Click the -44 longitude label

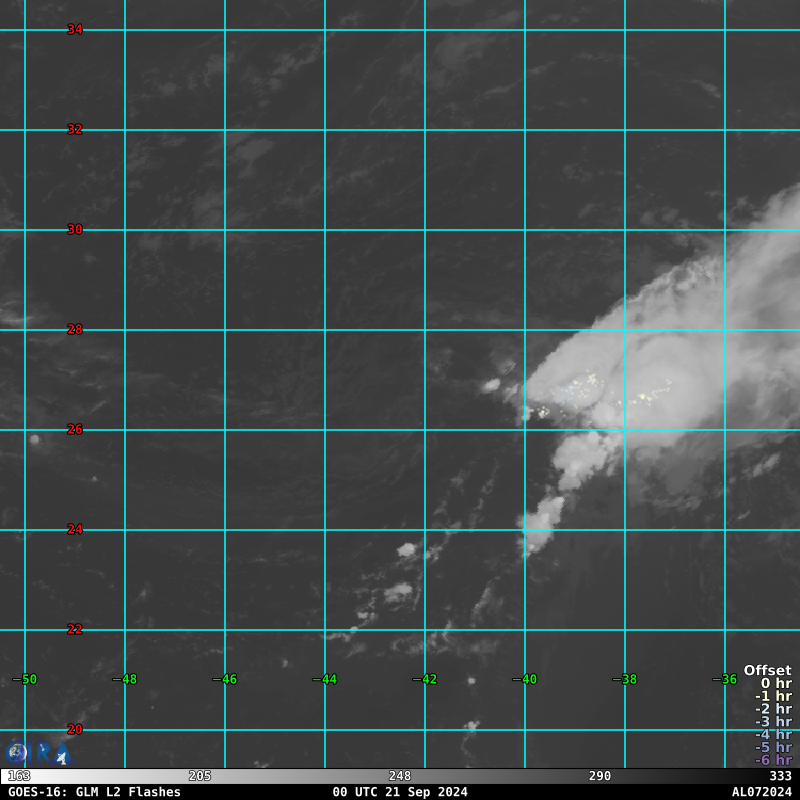tap(325, 680)
